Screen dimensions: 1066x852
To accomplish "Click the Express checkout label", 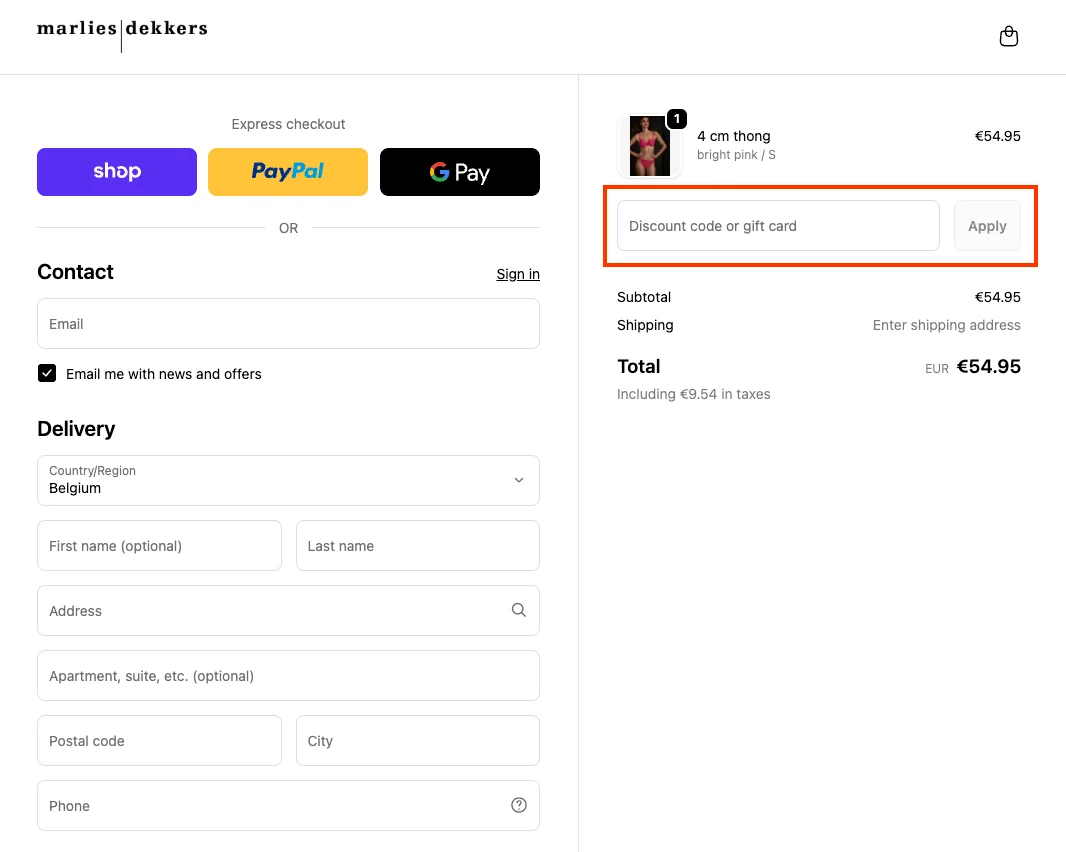I will [288, 124].
